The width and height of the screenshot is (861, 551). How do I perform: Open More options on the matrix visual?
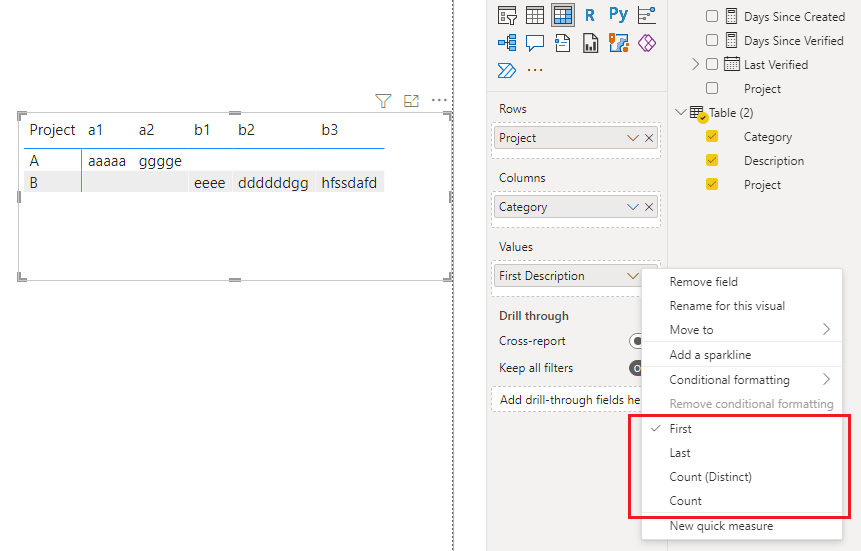[439, 100]
